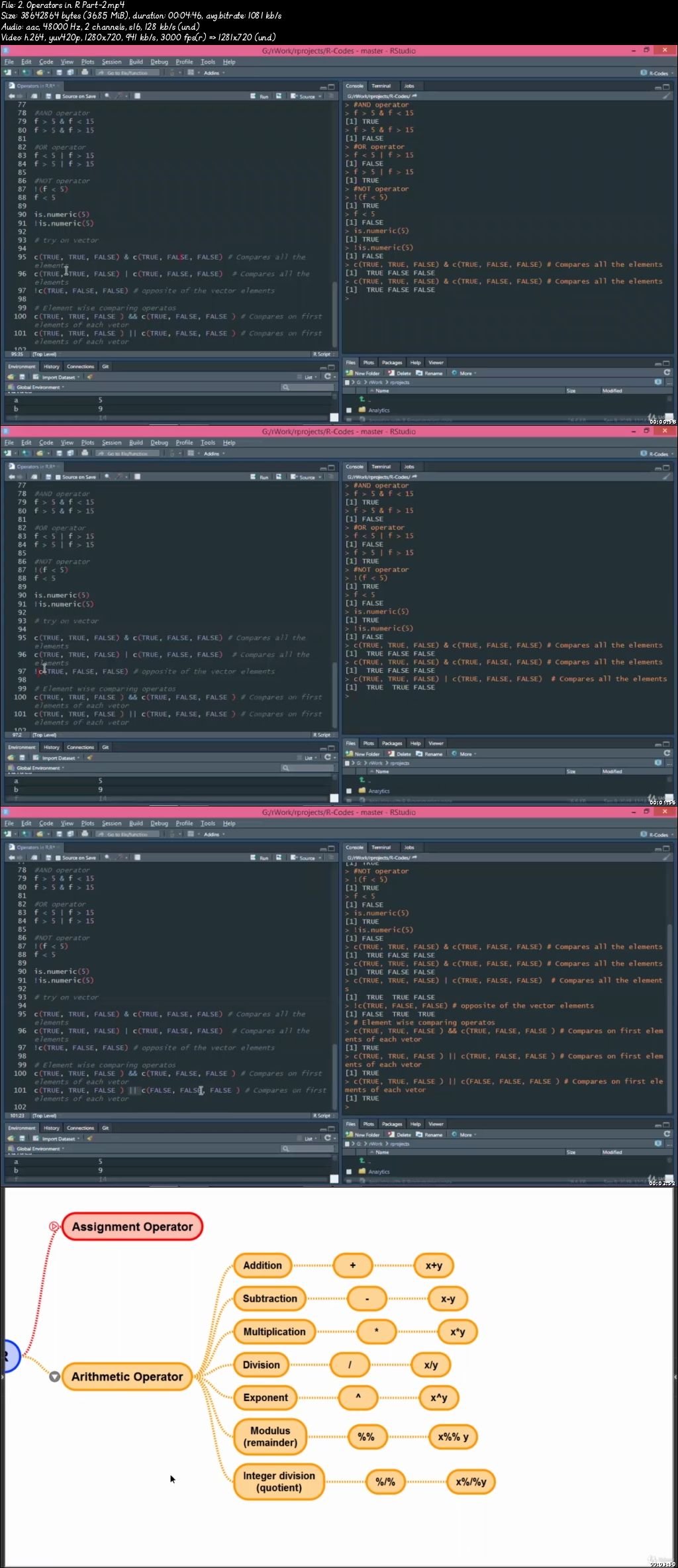
Task: Select the Modulus (remainder) node
Action: pos(270,1437)
